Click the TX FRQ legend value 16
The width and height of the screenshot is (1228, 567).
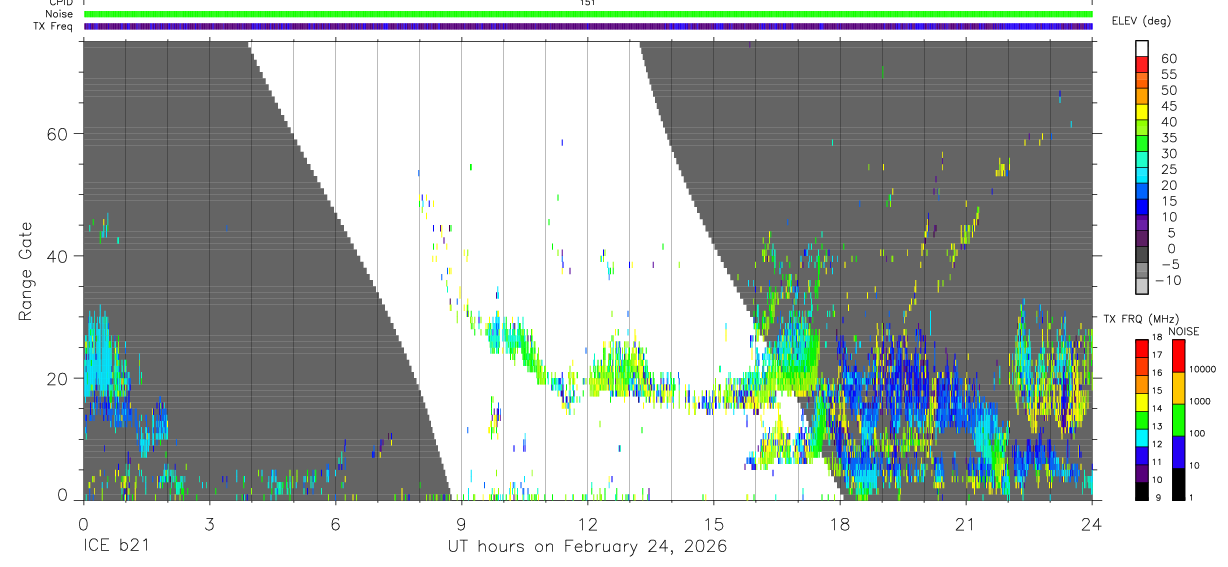point(1155,373)
